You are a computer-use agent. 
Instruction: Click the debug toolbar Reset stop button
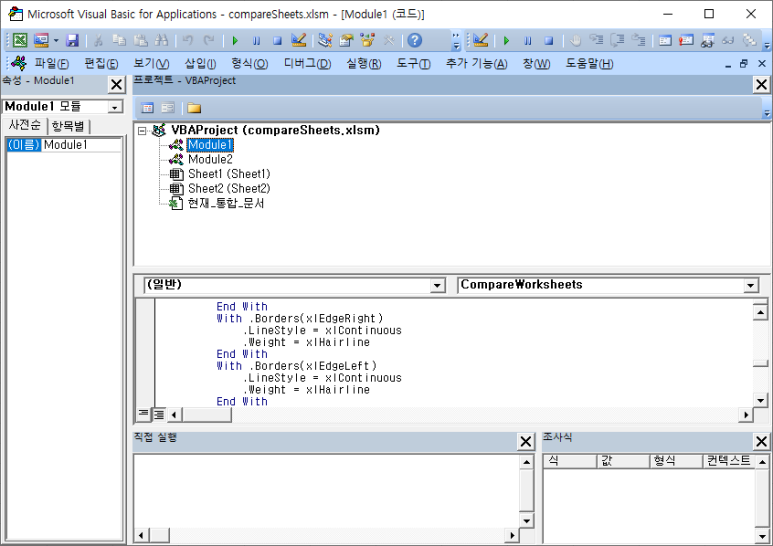point(549,41)
